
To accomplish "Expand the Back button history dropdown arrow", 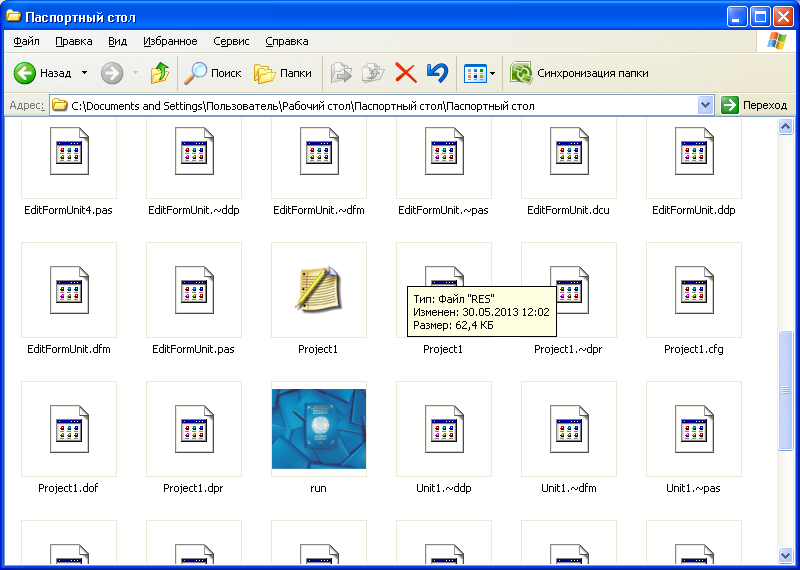I will click(x=84, y=73).
